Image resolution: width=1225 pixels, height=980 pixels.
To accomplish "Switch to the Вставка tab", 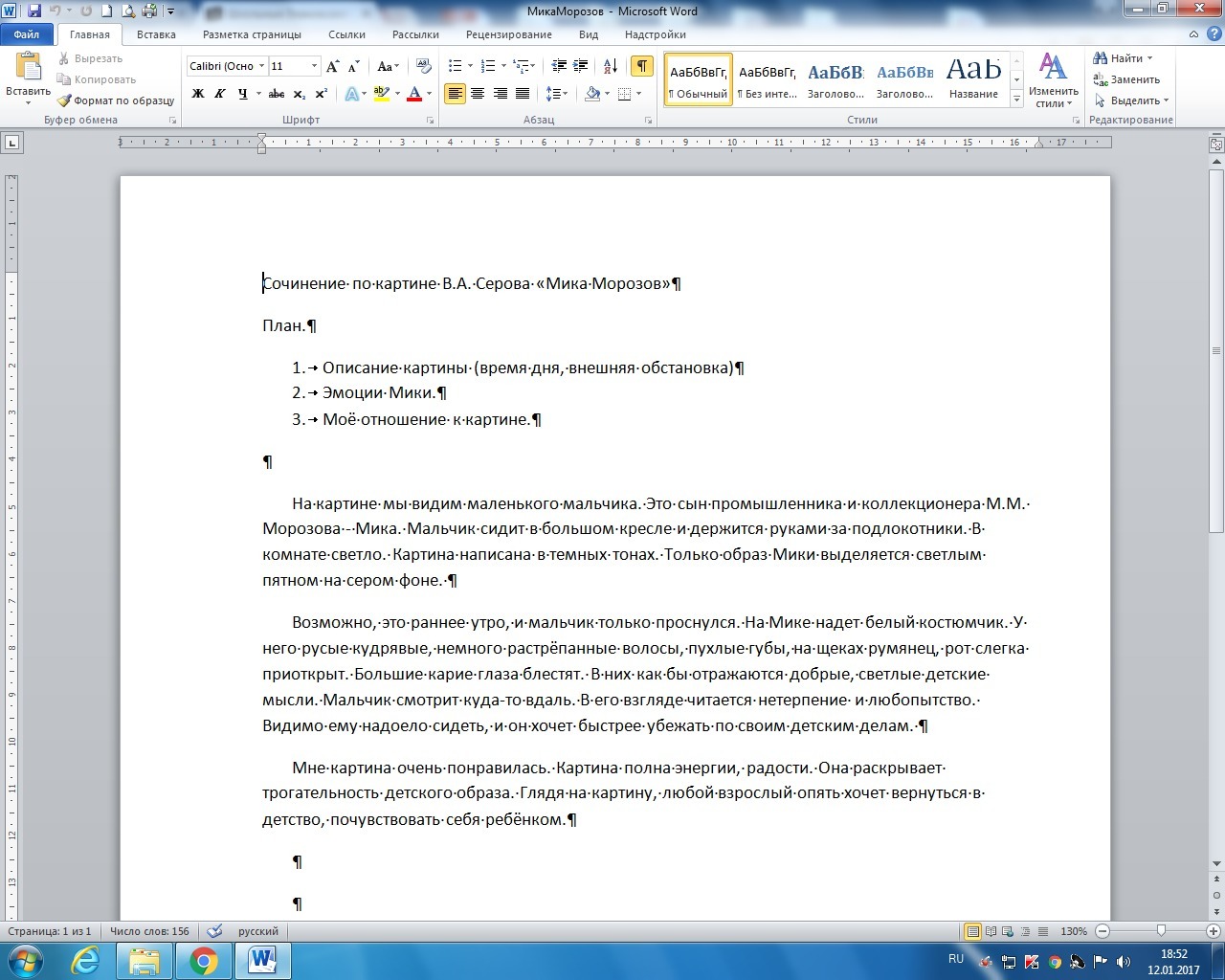I will point(156,34).
